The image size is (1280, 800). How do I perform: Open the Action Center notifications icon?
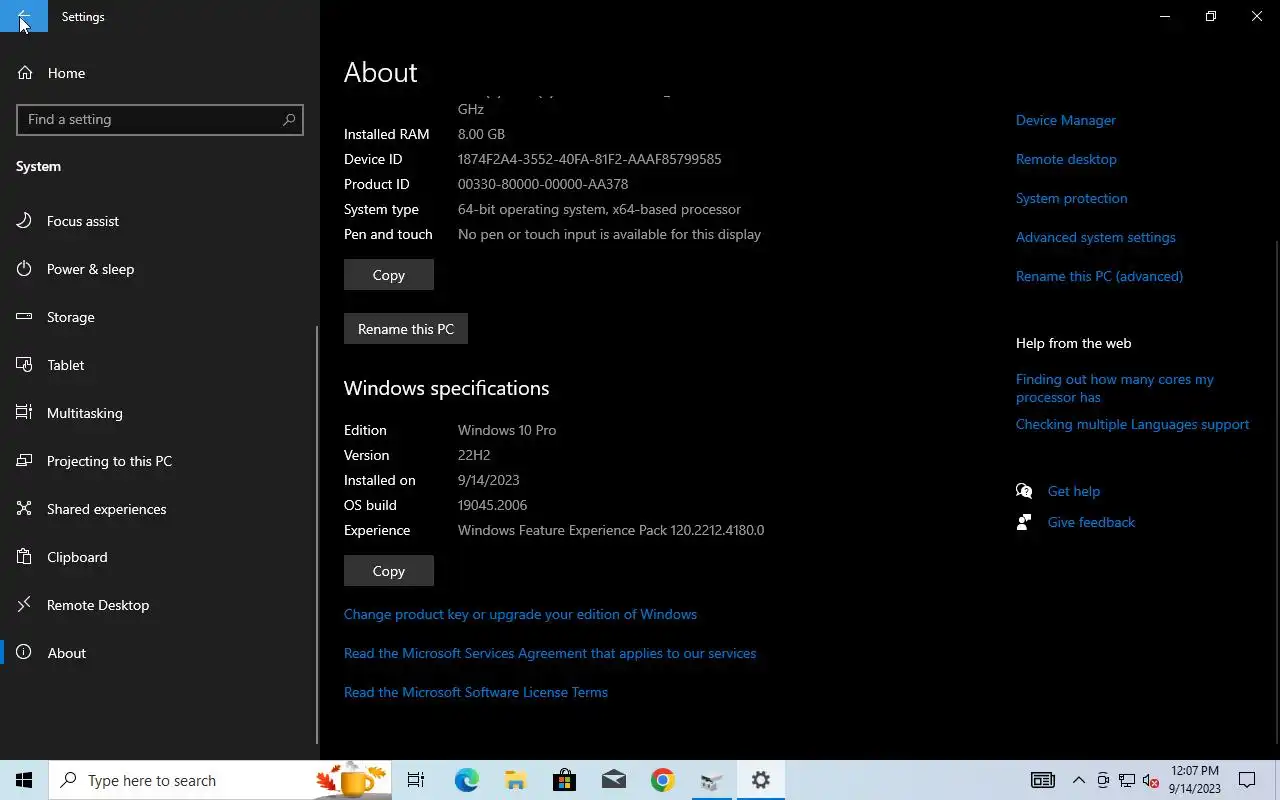(x=1247, y=780)
